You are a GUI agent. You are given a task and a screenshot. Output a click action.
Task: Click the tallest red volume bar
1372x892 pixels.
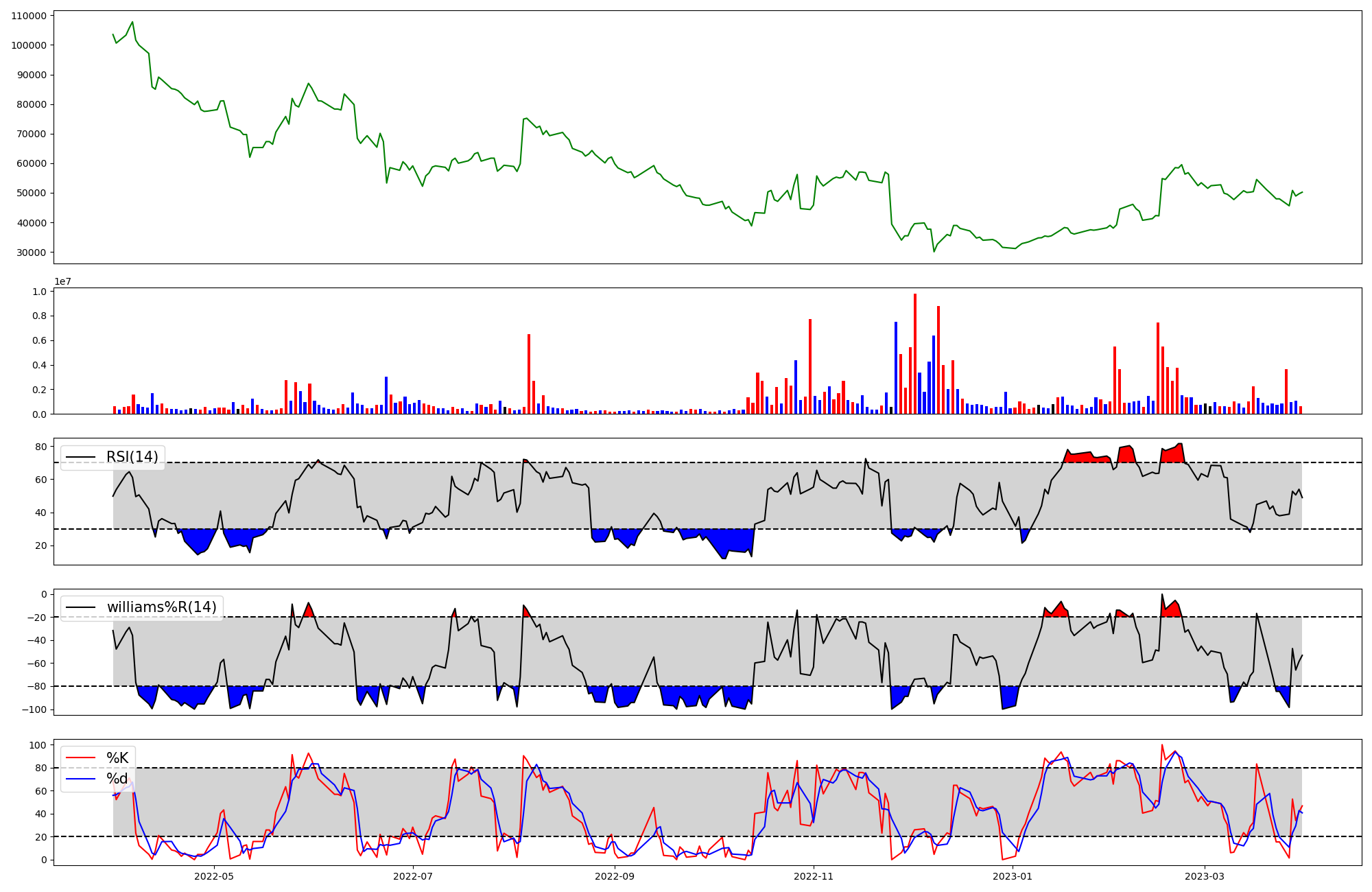(914, 353)
